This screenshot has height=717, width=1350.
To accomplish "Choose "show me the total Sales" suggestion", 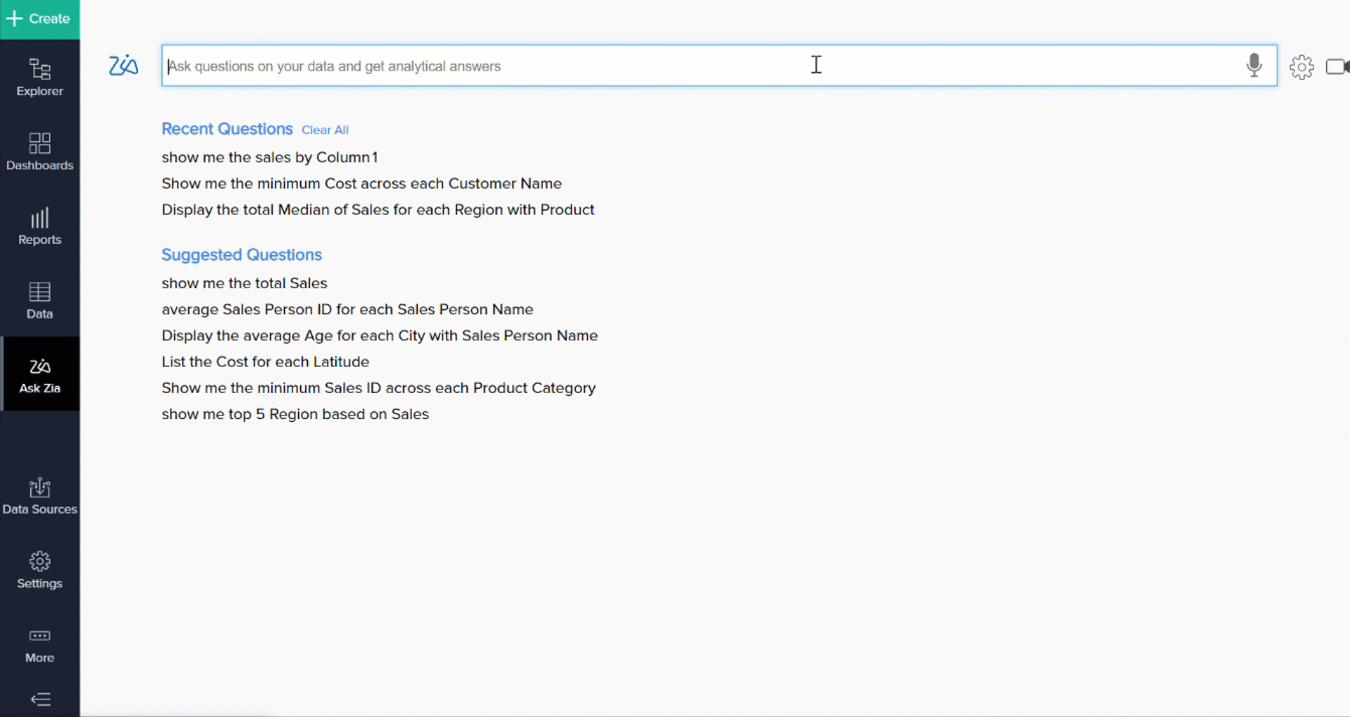I will (x=245, y=283).
